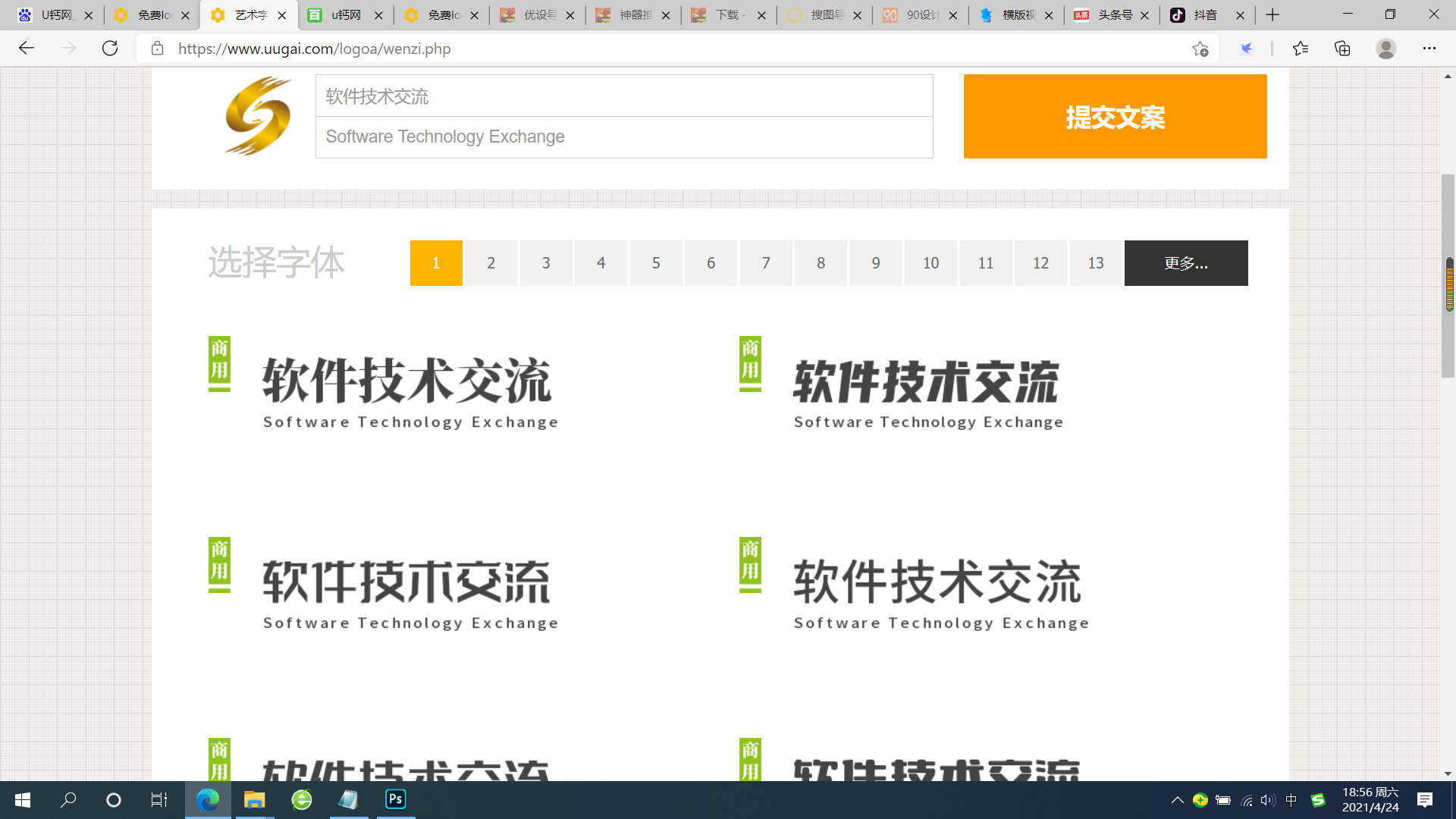
Task: Launch Photoshop from the taskbar
Action: (394, 799)
